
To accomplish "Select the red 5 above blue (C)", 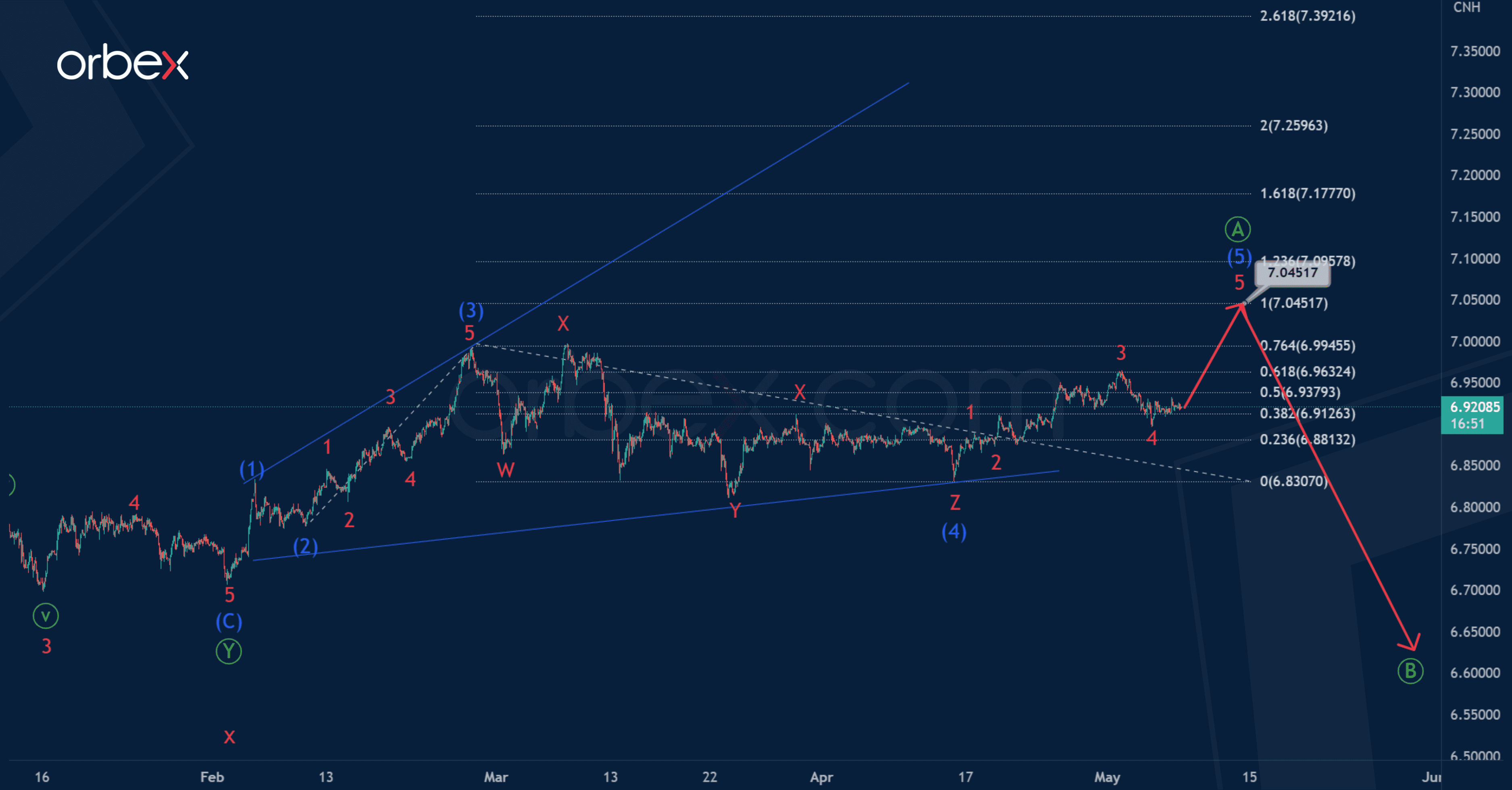I will click(229, 595).
